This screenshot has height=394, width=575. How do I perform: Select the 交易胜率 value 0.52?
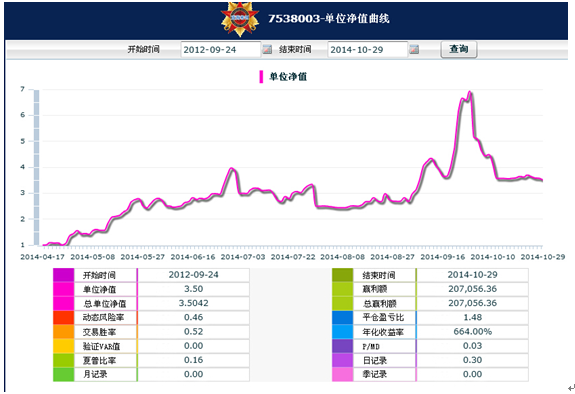(x=194, y=332)
